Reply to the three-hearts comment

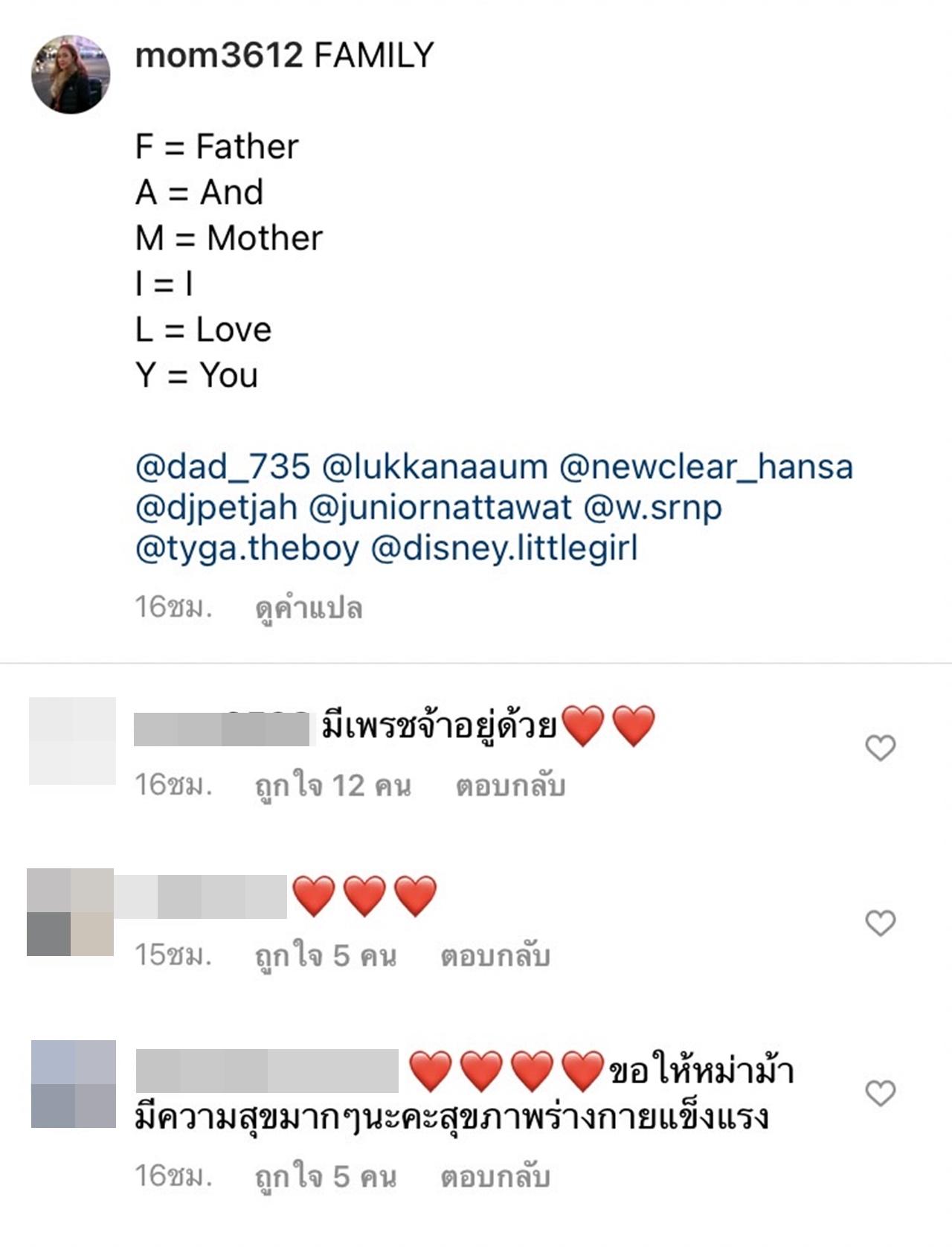[x=495, y=955]
